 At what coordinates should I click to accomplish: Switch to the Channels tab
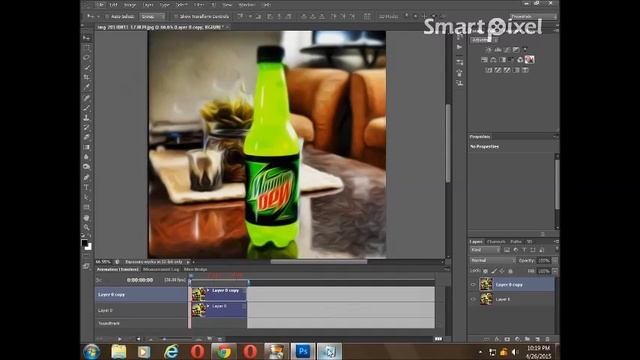[496, 242]
